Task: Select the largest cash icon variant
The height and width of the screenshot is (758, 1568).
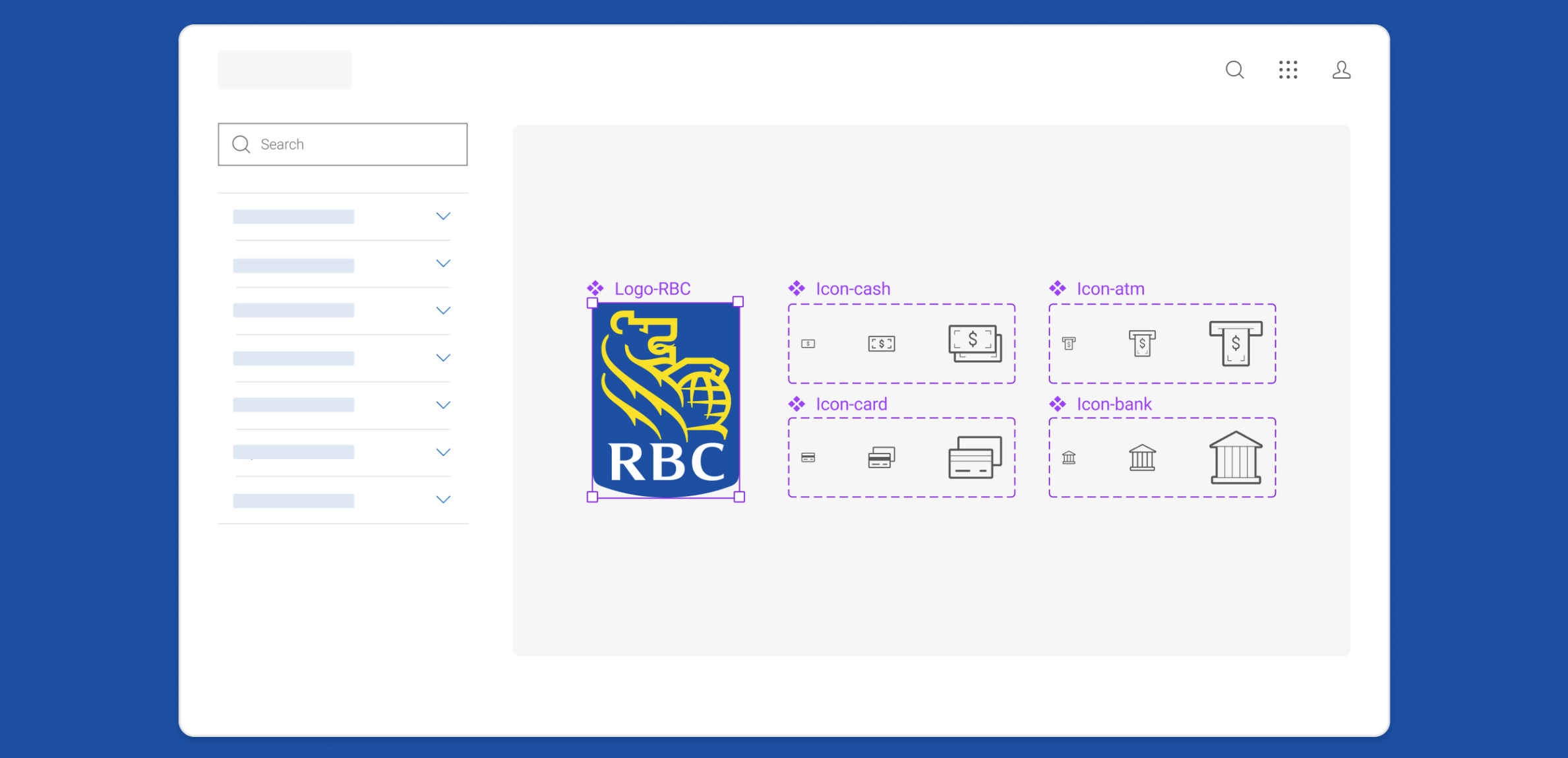Action: [975, 343]
